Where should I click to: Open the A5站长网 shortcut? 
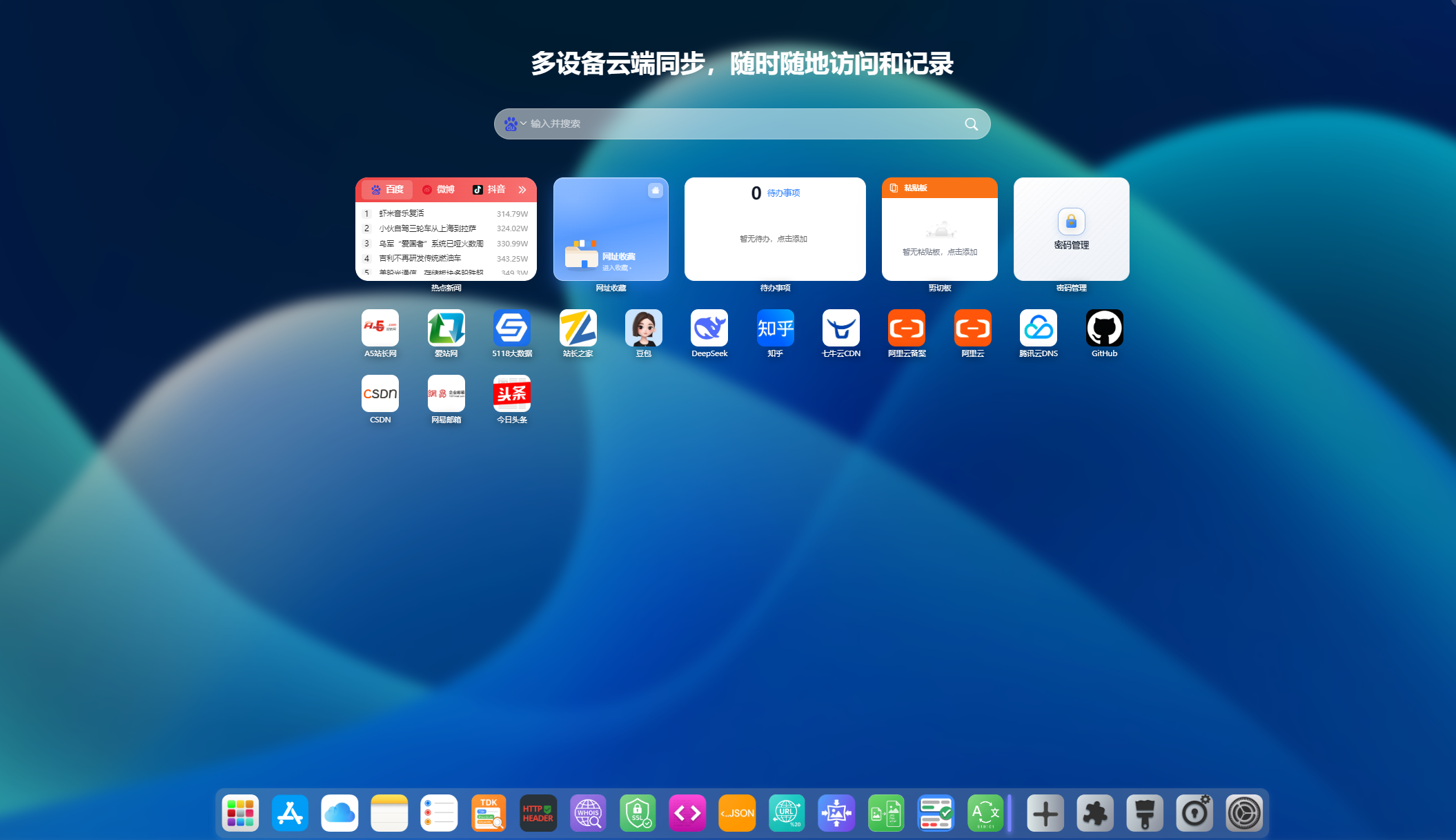(380, 328)
